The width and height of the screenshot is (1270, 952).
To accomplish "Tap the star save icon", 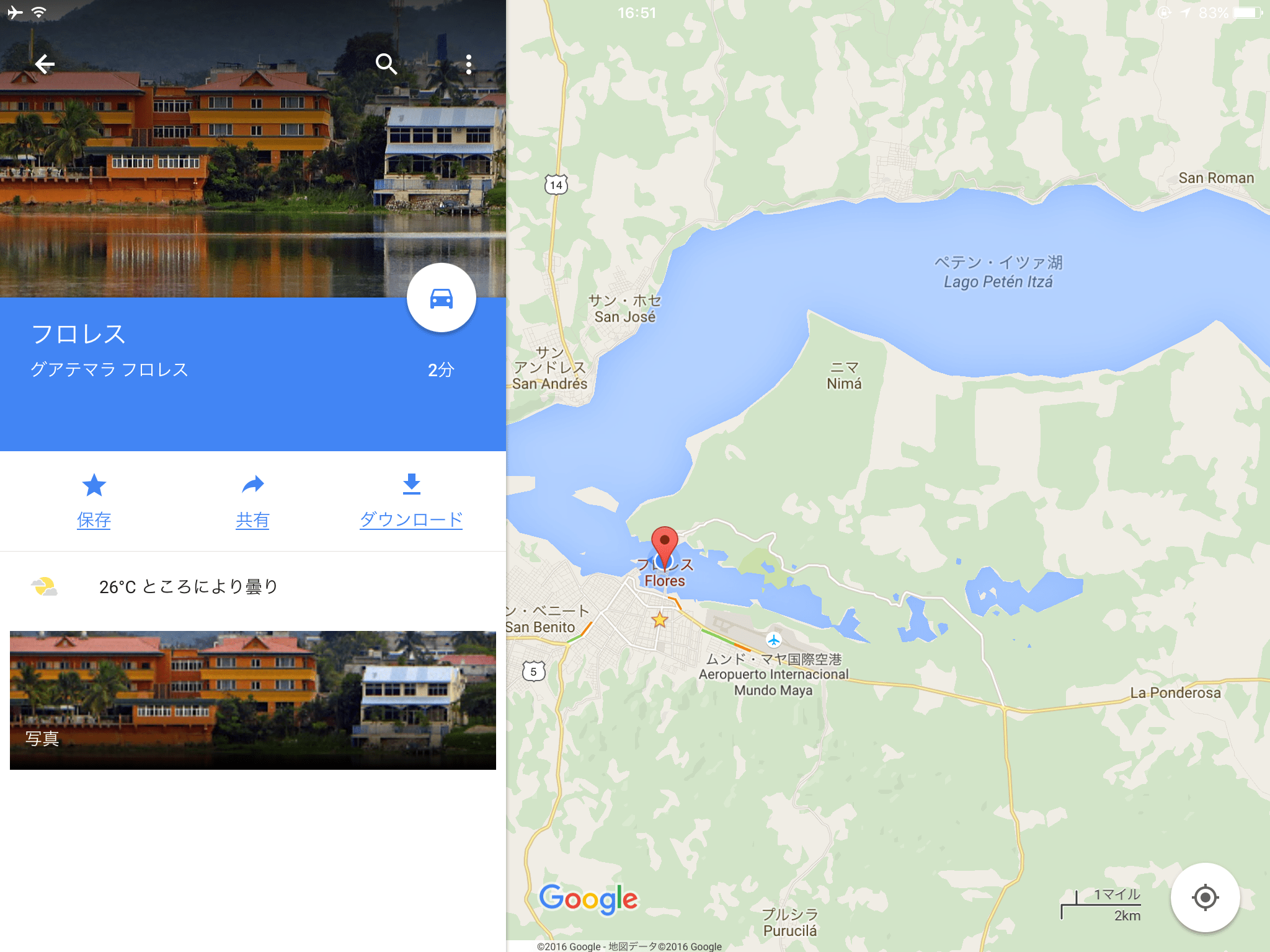I will [x=94, y=485].
